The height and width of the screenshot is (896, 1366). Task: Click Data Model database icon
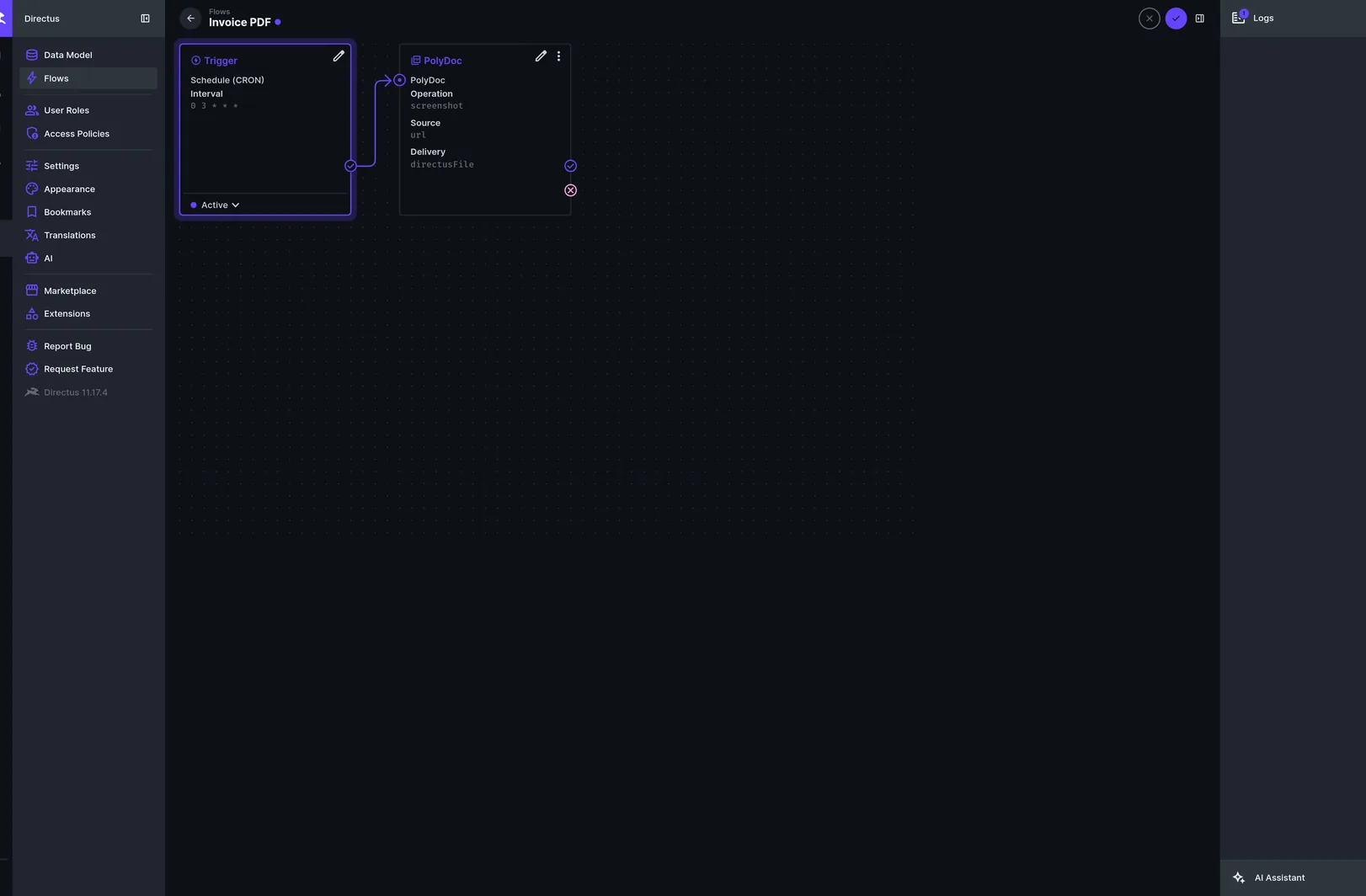(31, 55)
